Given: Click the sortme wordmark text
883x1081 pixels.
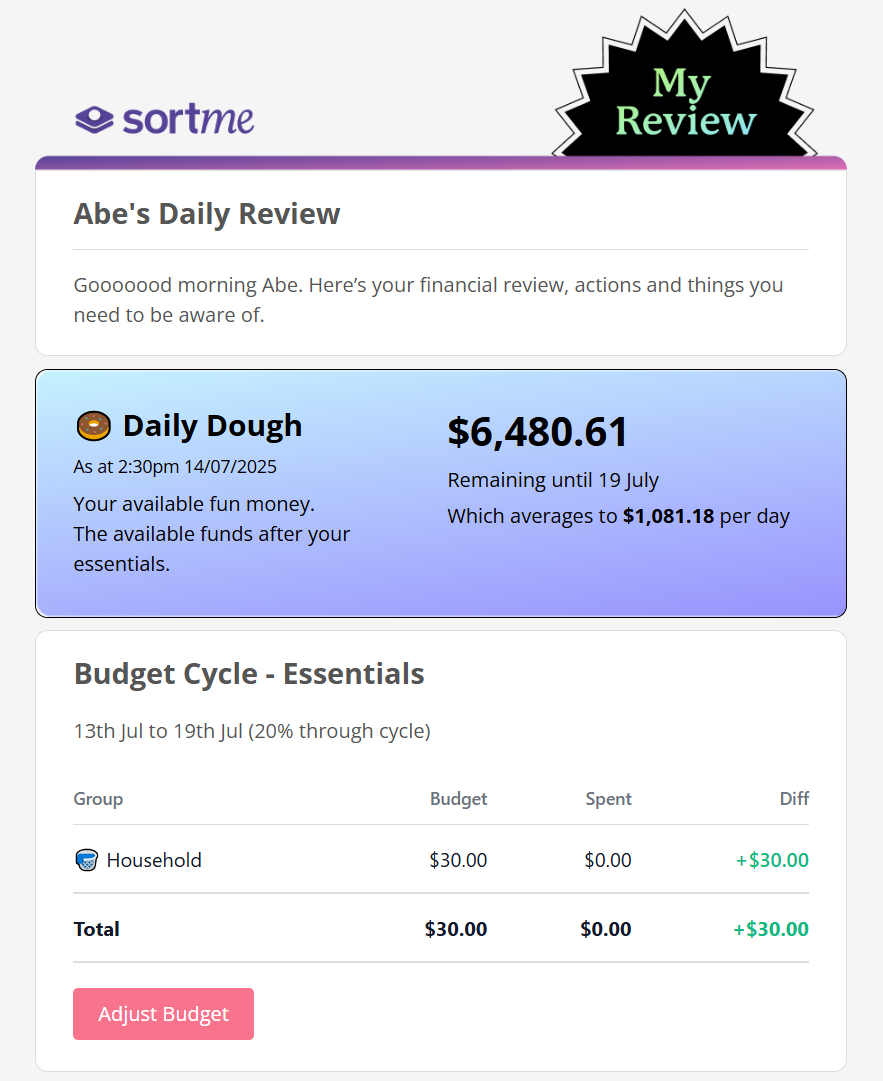Looking at the screenshot, I should click(188, 119).
